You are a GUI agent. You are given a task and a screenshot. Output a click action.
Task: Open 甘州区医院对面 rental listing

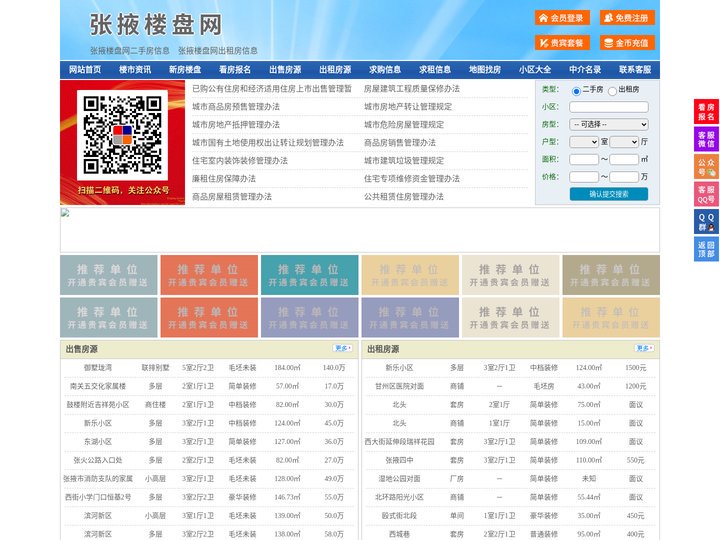pyautogui.click(x=399, y=386)
